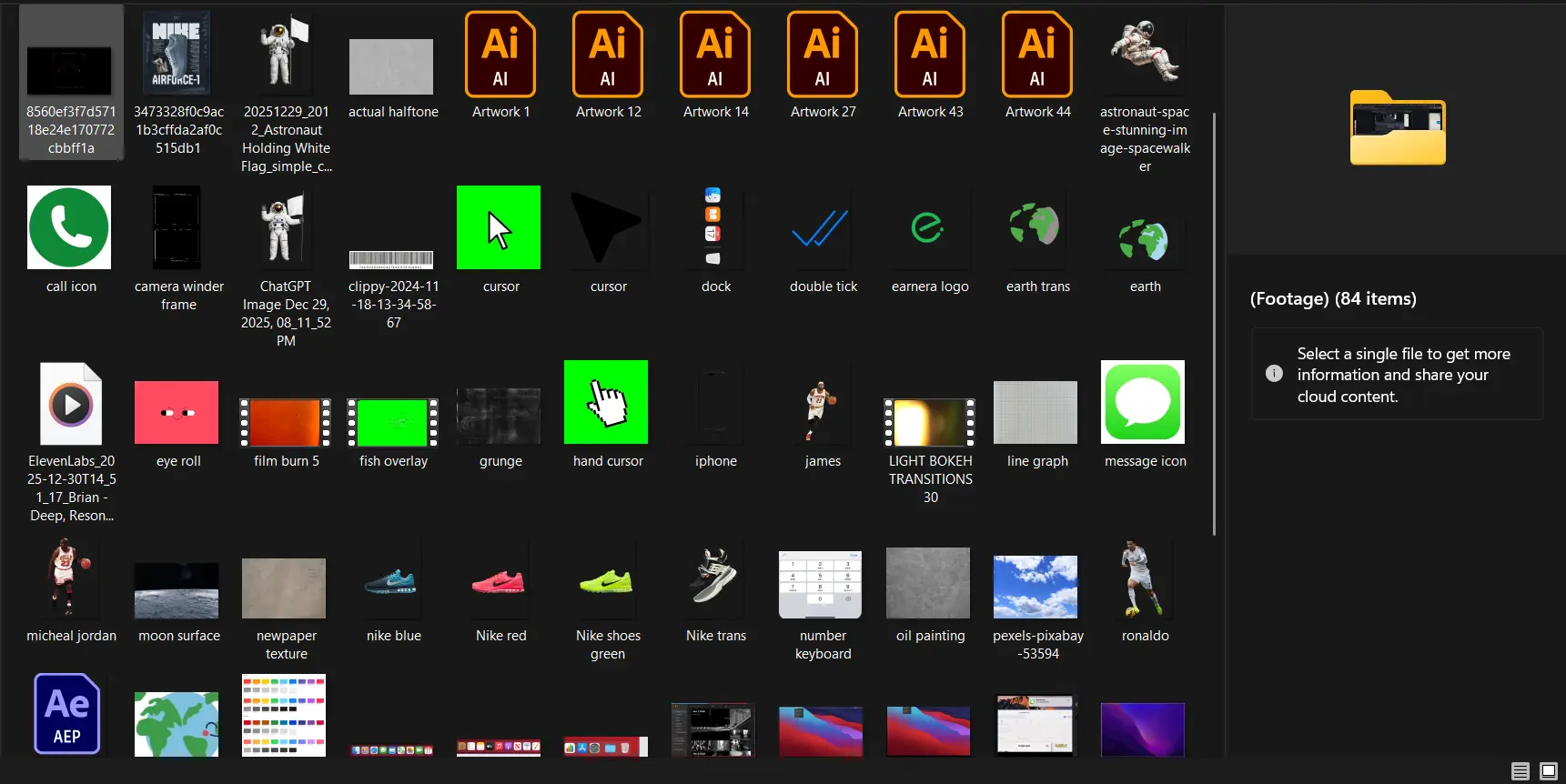Click the info icon in details pane
The width and height of the screenshot is (1566, 784).
point(1274,374)
